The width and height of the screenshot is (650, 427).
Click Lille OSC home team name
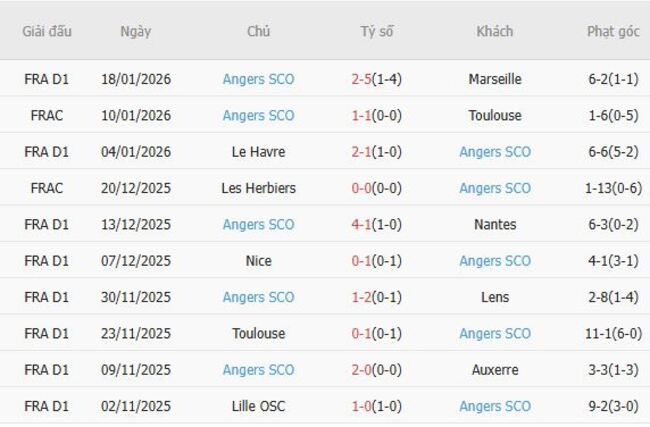[258, 406]
